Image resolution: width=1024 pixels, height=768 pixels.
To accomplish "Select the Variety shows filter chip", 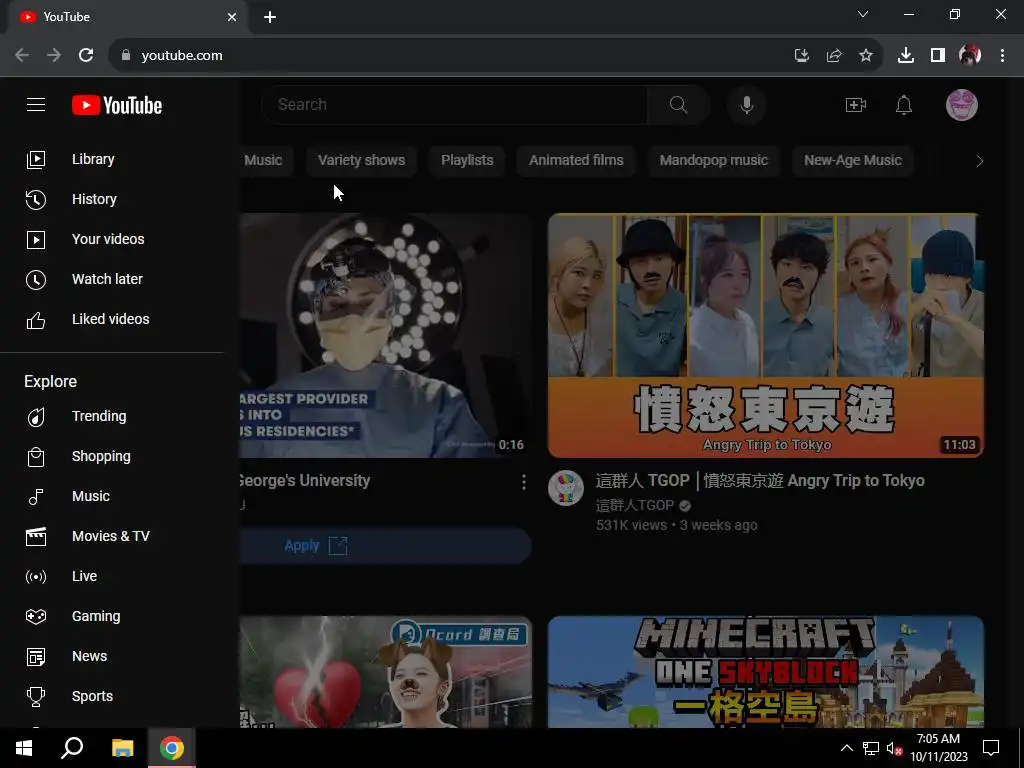I will click(x=361, y=160).
